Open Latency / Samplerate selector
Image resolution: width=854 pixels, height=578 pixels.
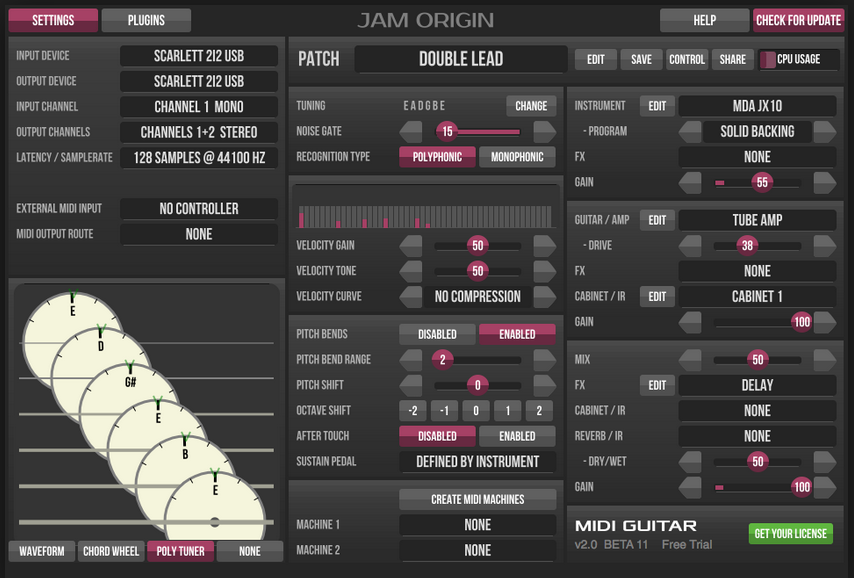click(199, 158)
